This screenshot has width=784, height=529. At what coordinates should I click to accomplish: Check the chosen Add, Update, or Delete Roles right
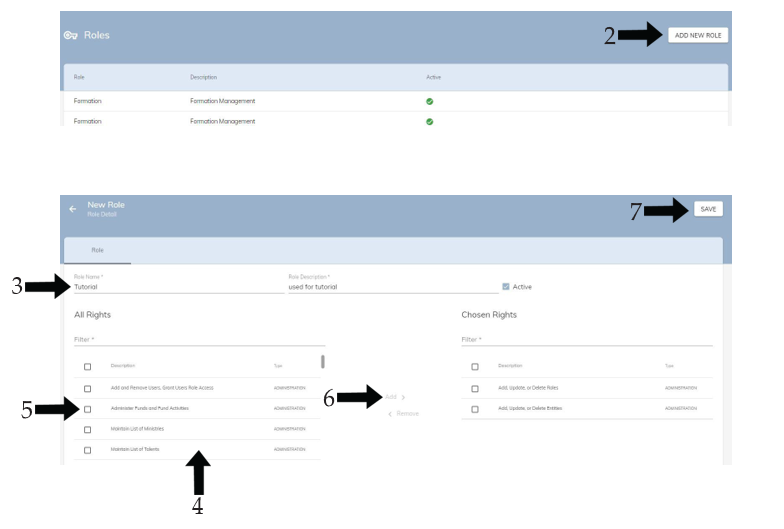pyautogui.click(x=475, y=388)
